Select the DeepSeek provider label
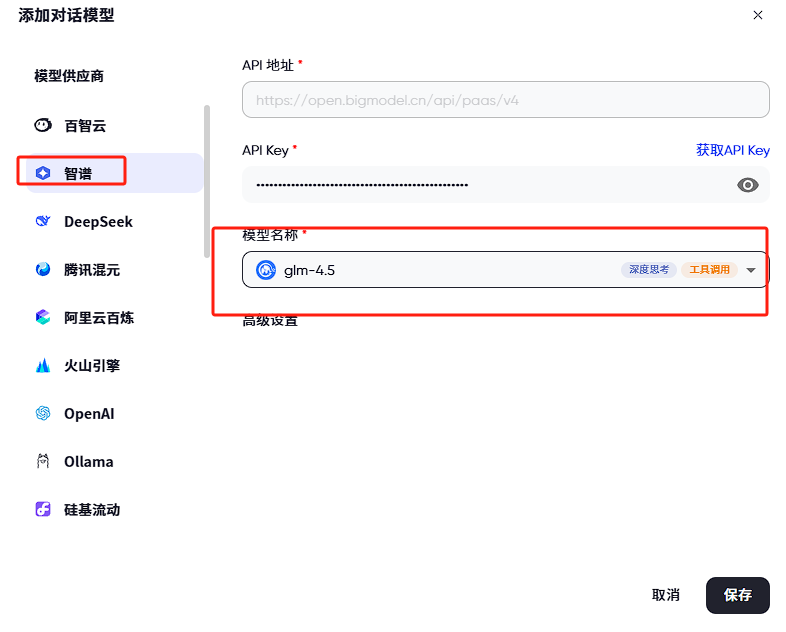This screenshot has height=632, width=786. coord(98,222)
